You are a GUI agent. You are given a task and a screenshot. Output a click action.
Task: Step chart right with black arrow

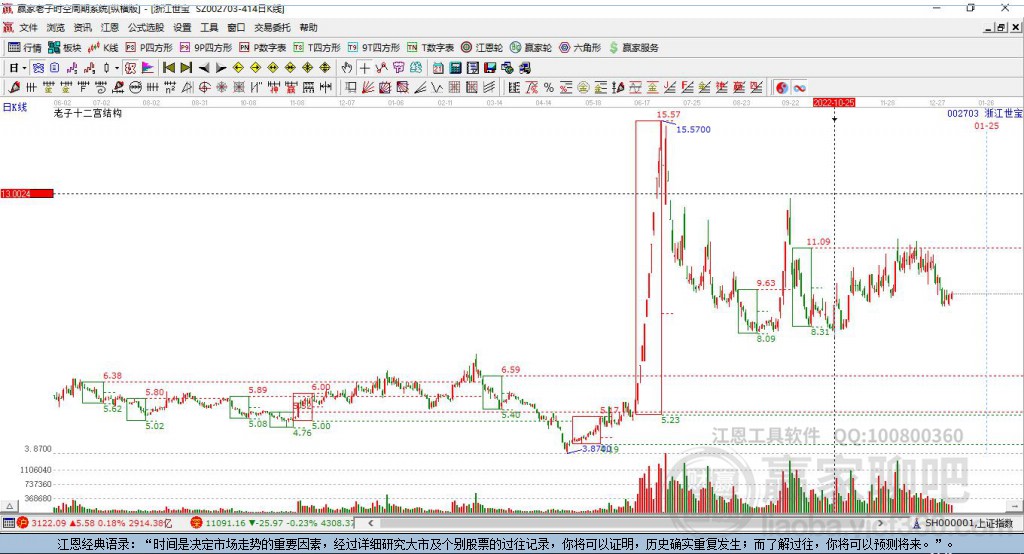[221, 68]
